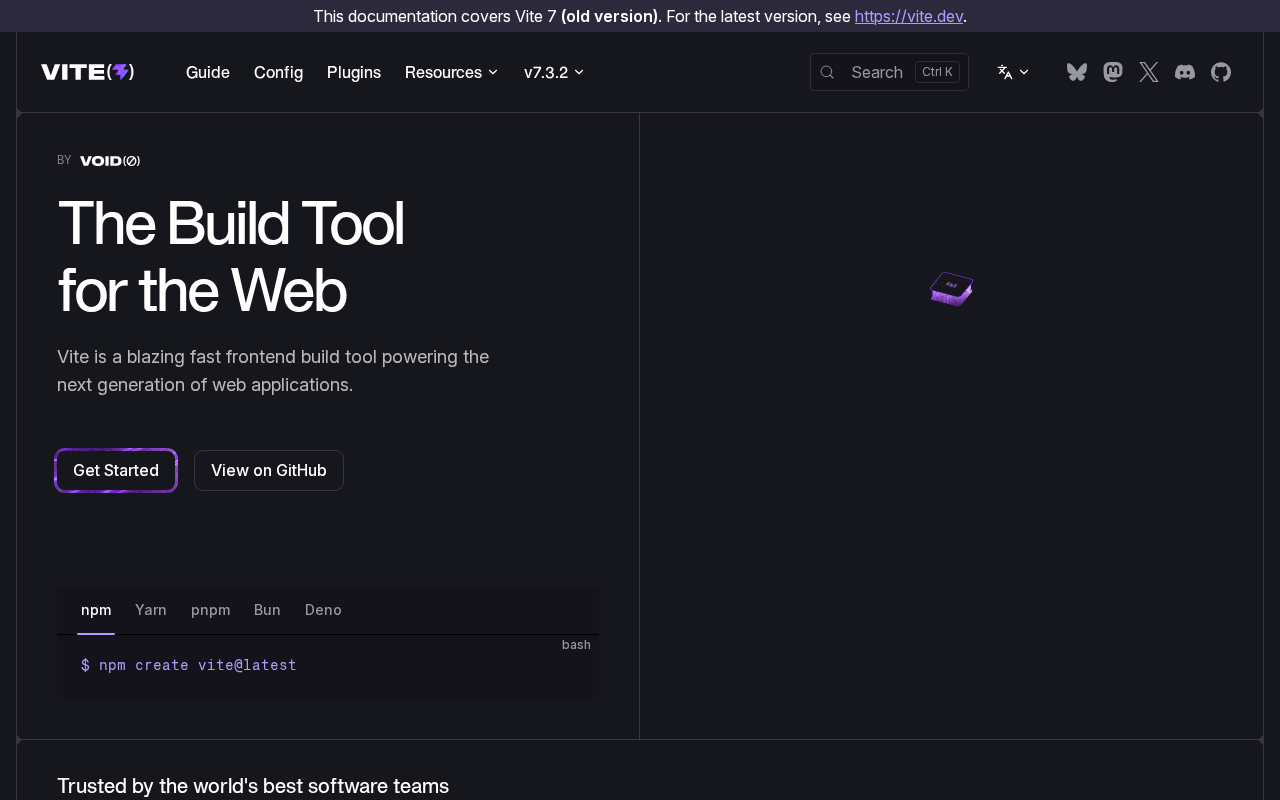The height and width of the screenshot is (800, 1280).
Task: Open the GitHub repository icon
Action: [x=1221, y=72]
